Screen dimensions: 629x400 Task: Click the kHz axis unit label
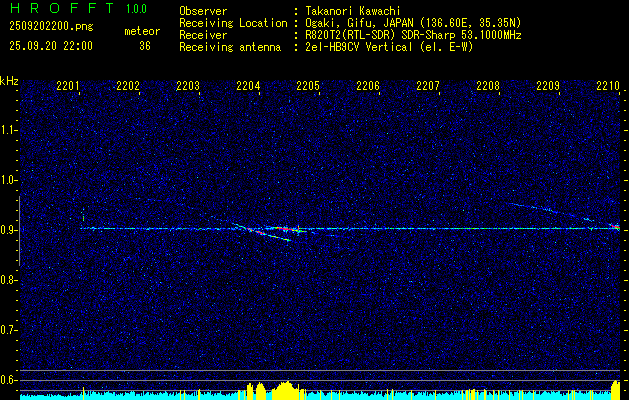click(x=10, y=81)
